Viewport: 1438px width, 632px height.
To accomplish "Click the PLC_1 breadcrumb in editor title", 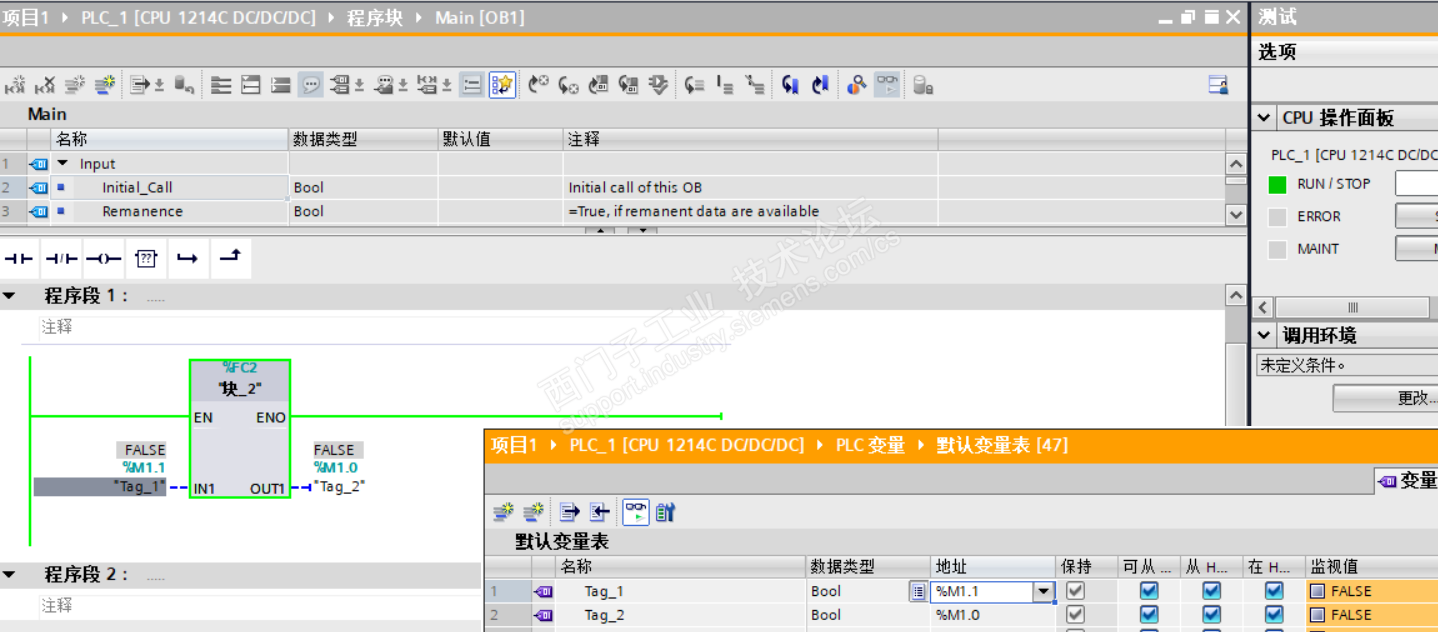I will [x=198, y=18].
